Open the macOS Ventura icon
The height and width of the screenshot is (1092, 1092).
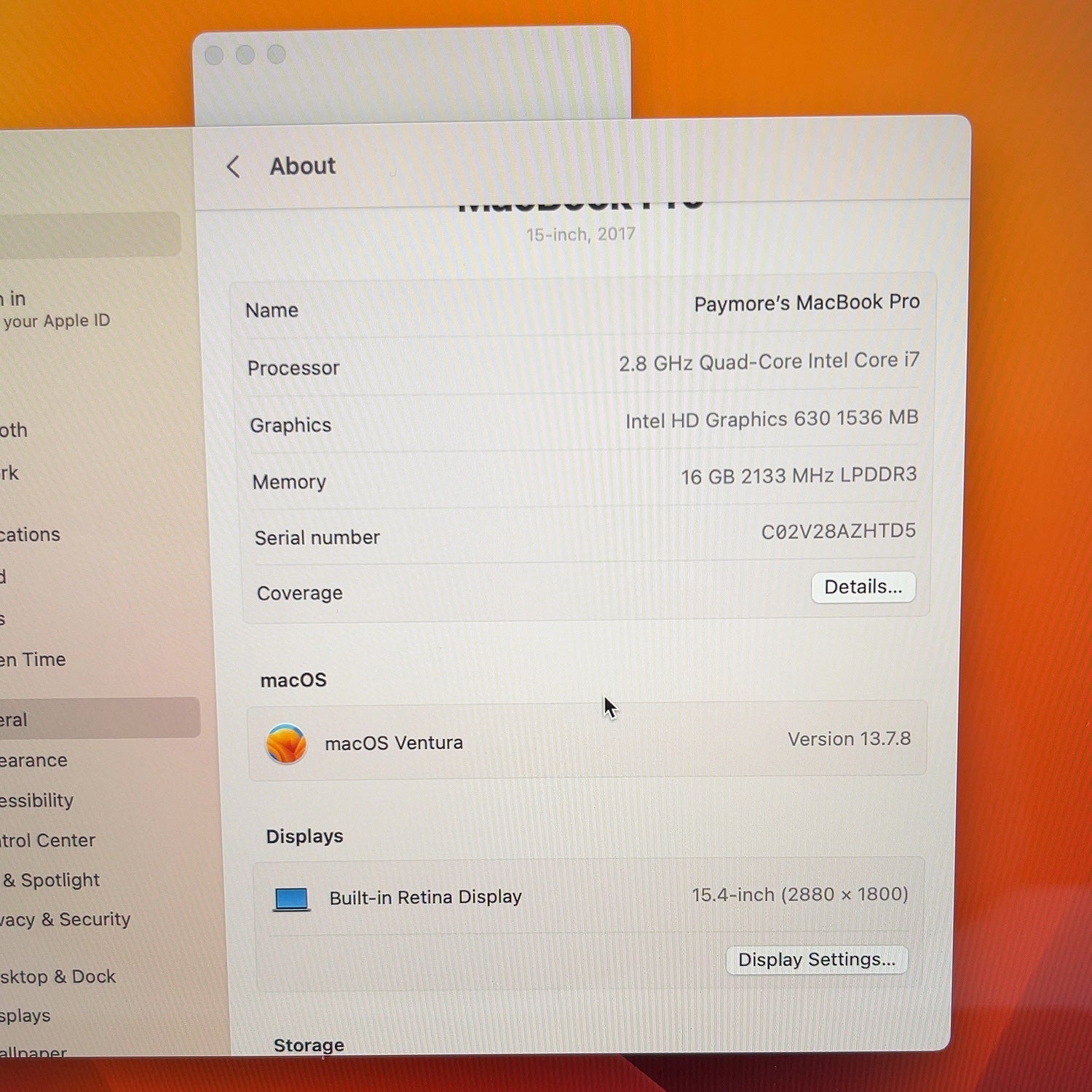click(x=286, y=743)
